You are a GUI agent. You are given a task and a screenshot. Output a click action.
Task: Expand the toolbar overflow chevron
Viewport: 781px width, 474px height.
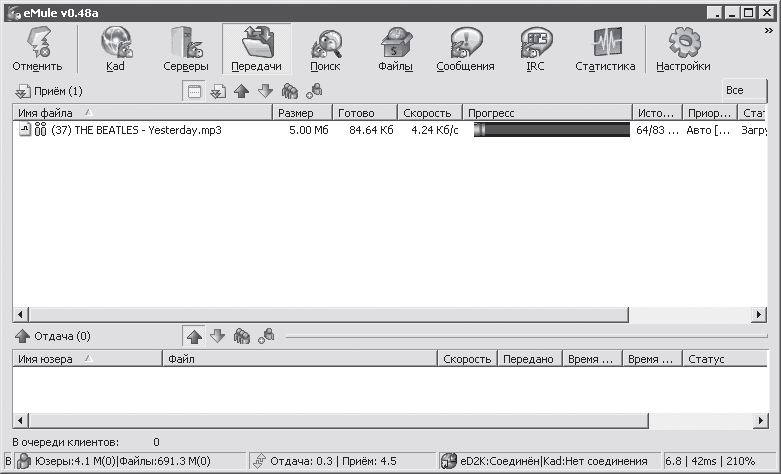click(x=769, y=31)
